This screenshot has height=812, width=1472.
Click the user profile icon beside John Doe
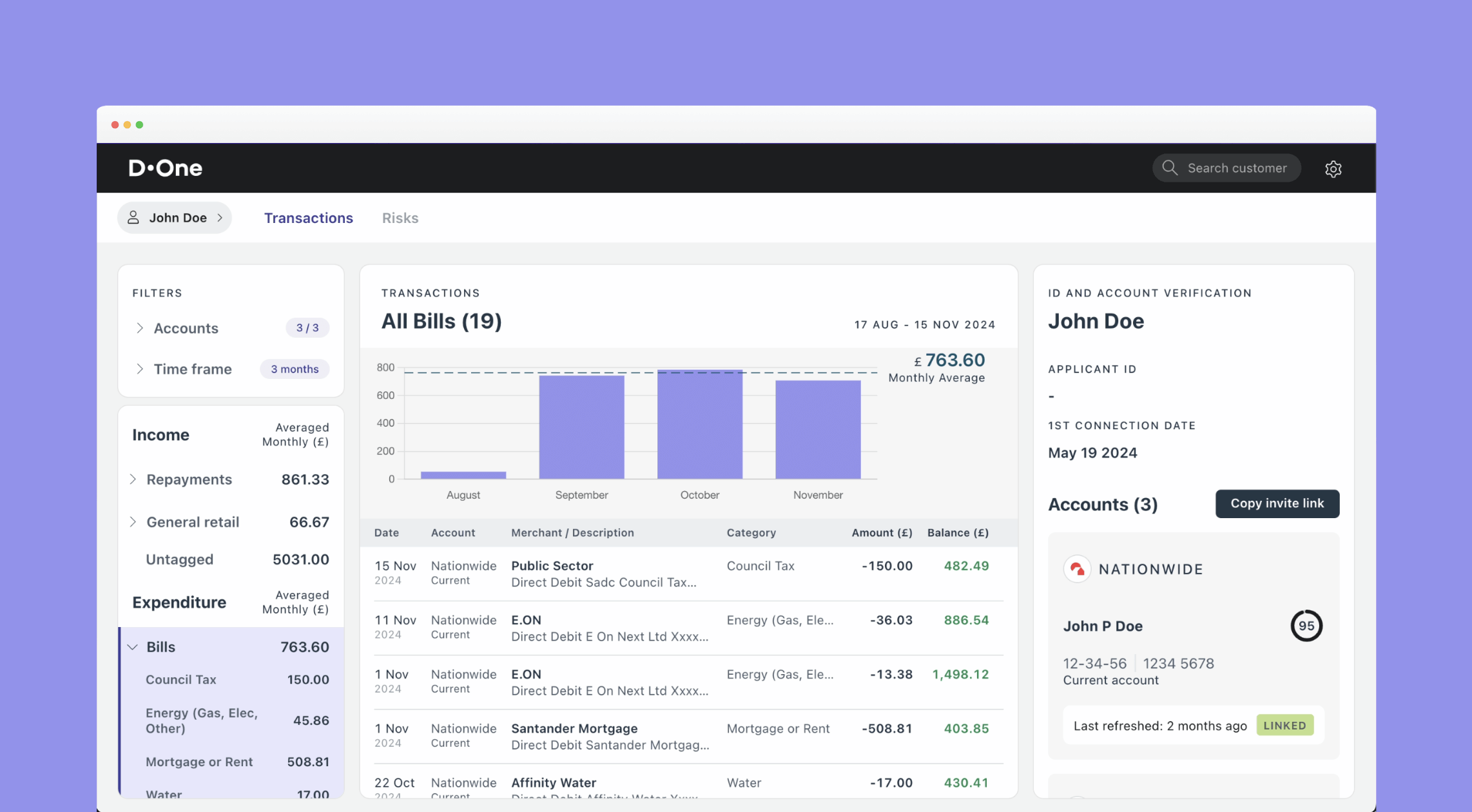[x=133, y=218]
